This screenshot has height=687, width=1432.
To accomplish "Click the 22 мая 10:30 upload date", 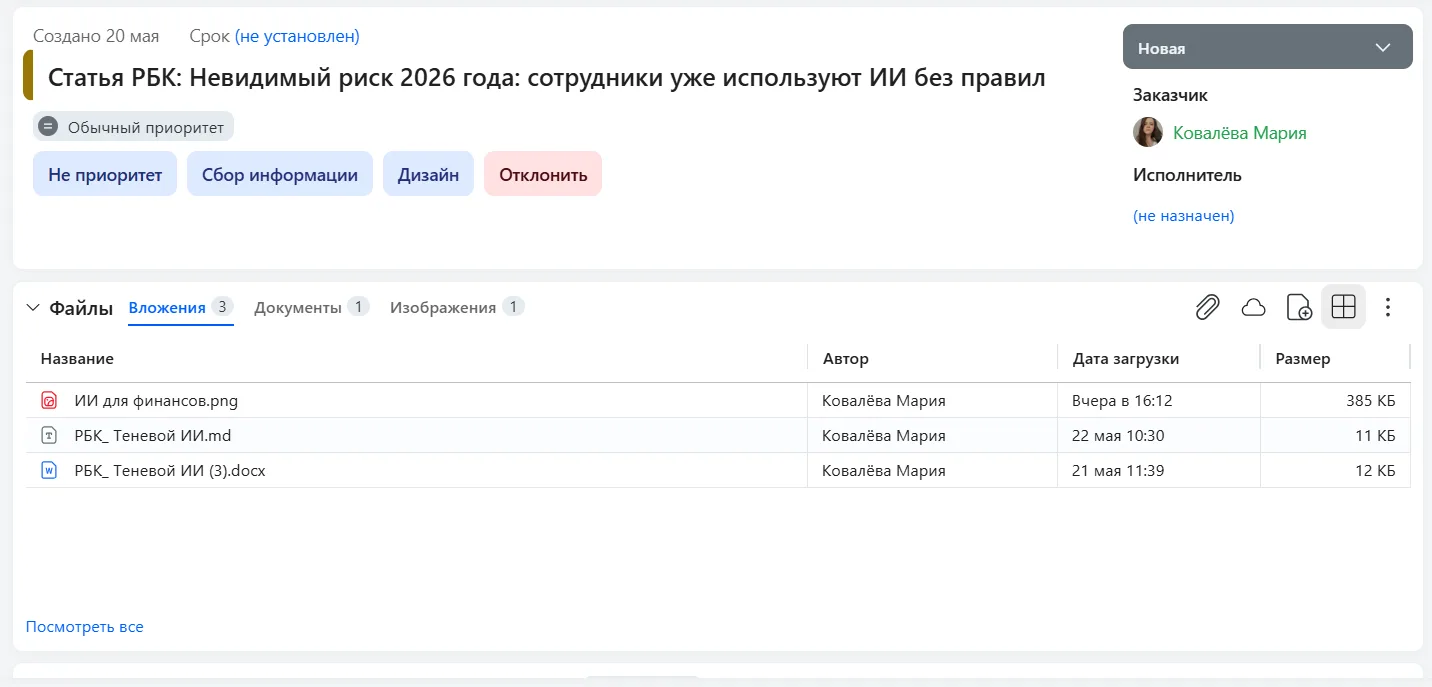I will coord(1118,436).
